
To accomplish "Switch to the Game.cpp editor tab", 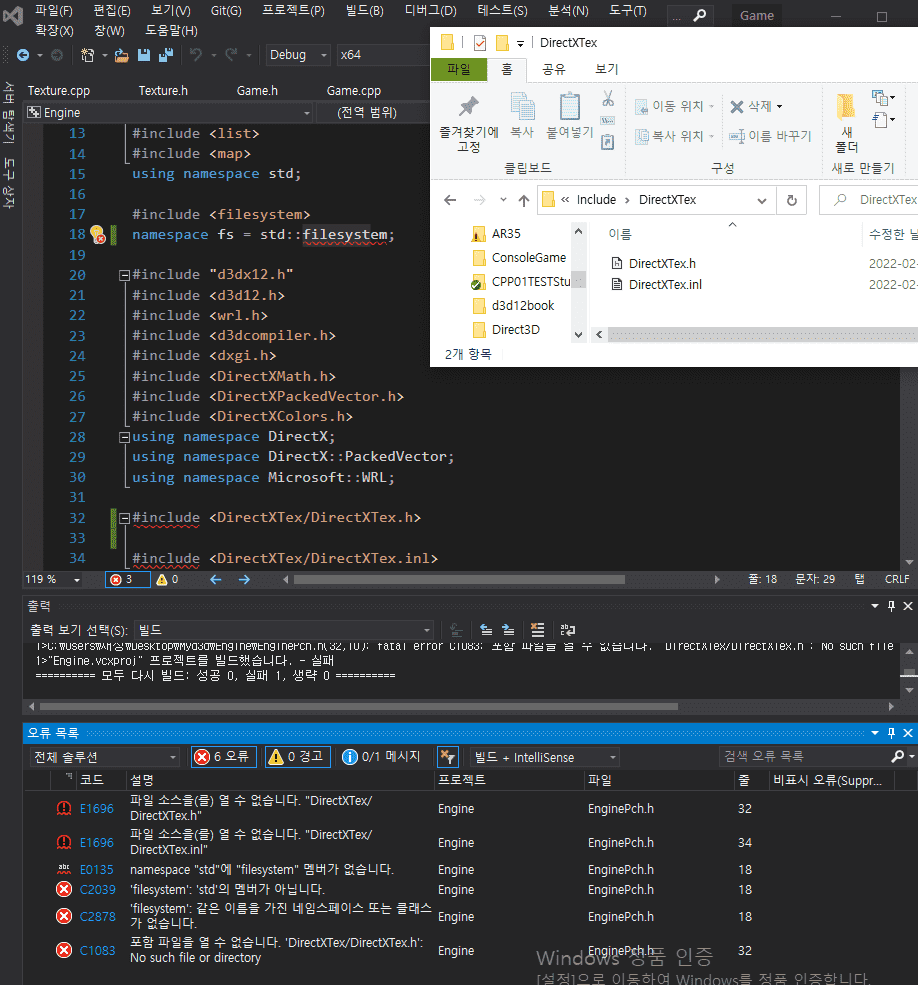I will (x=354, y=91).
